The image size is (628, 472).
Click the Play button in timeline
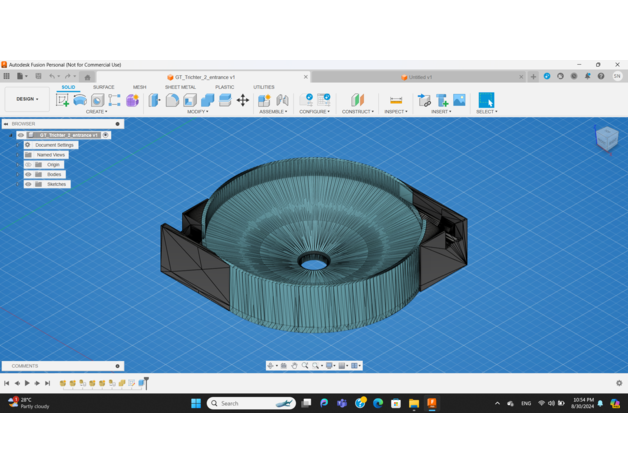tap(27, 383)
